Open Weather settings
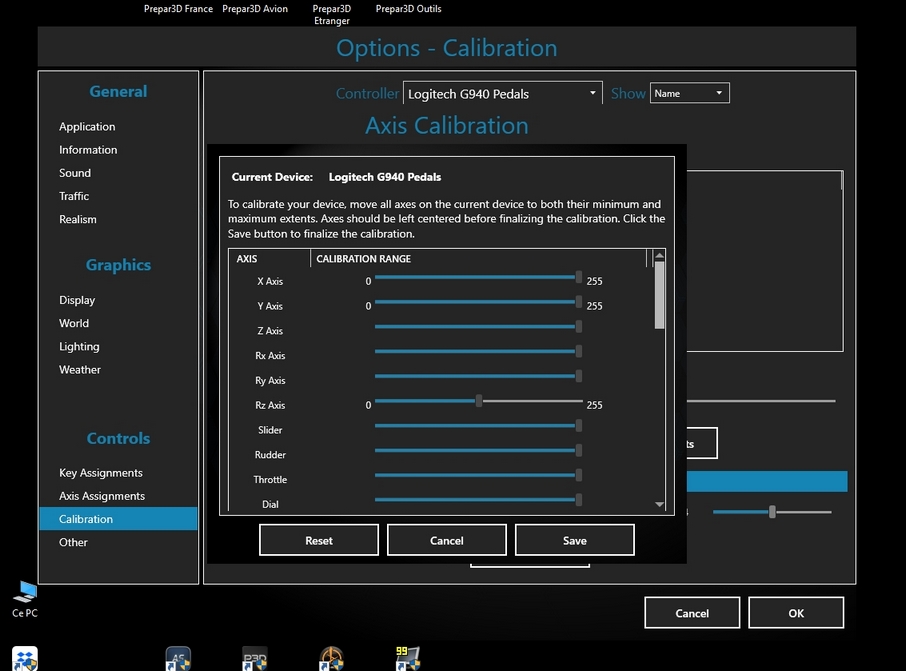This screenshot has width=906, height=671. tap(80, 369)
